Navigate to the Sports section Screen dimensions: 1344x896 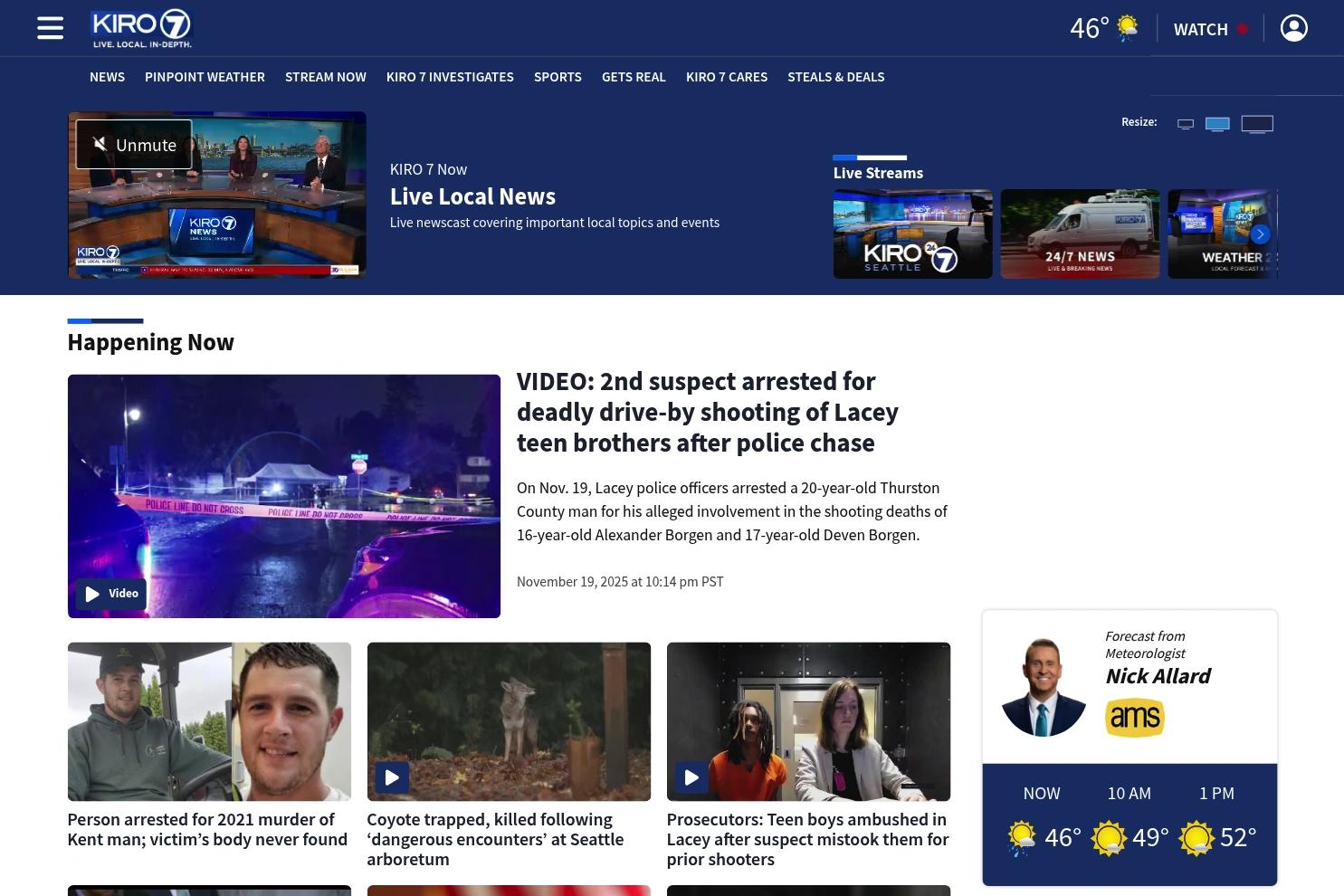coord(558,77)
